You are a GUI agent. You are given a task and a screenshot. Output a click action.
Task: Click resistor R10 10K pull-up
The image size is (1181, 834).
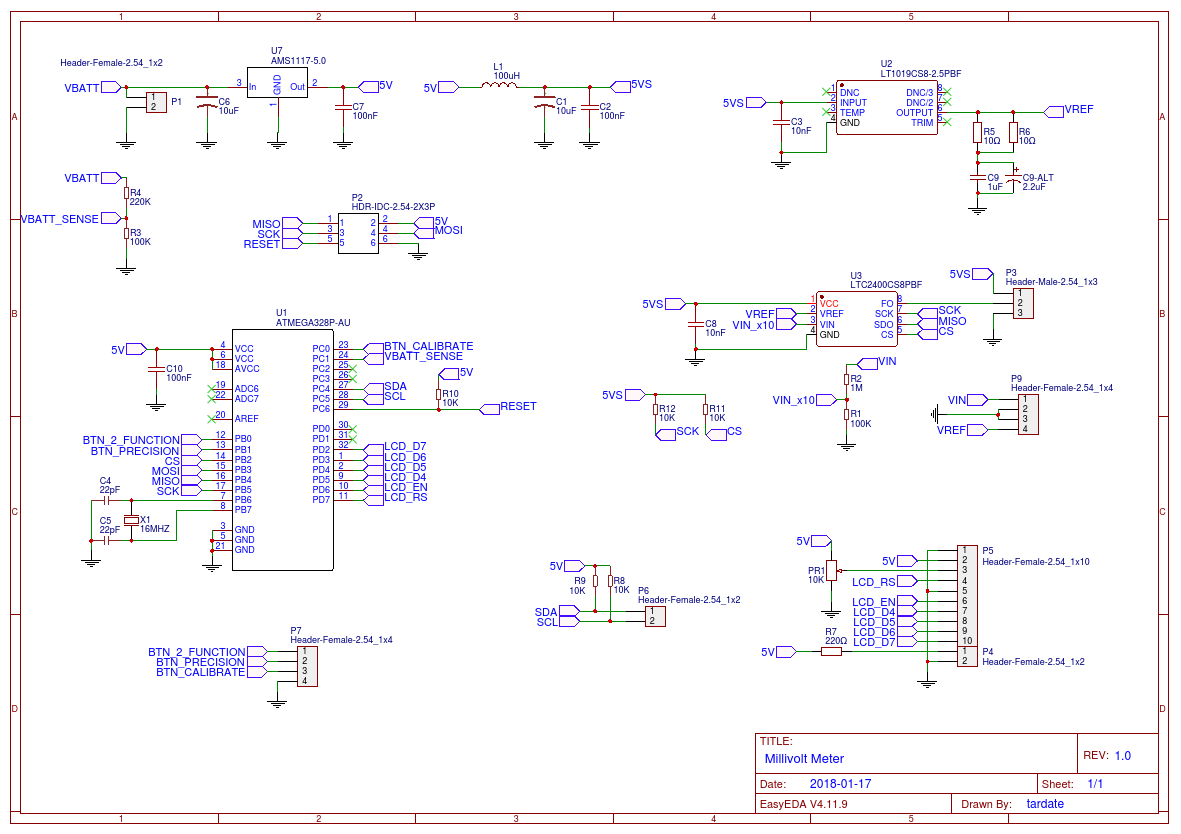(x=438, y=395)
